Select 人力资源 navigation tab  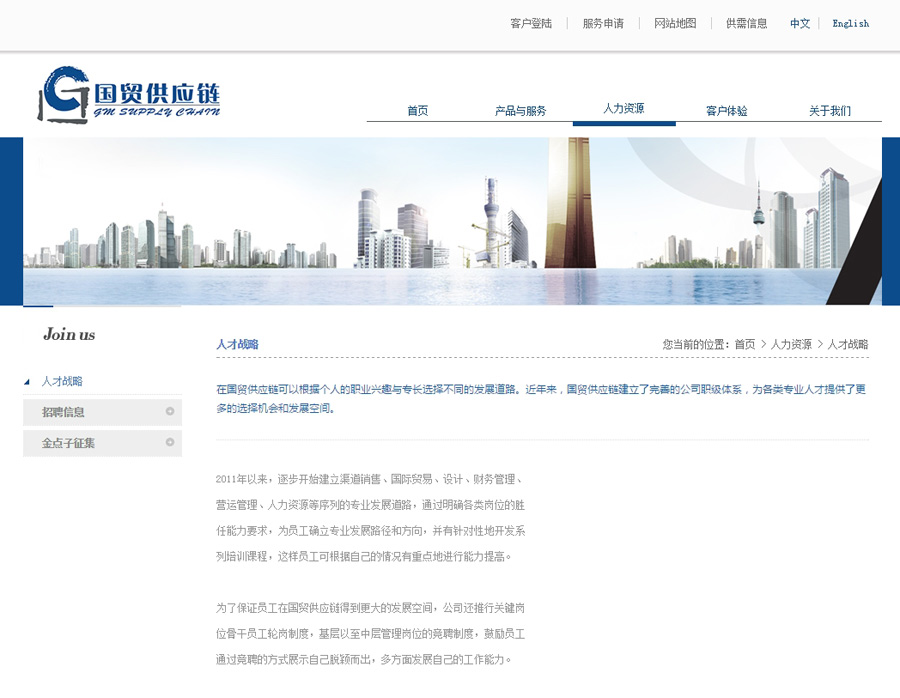coord(624,108)
